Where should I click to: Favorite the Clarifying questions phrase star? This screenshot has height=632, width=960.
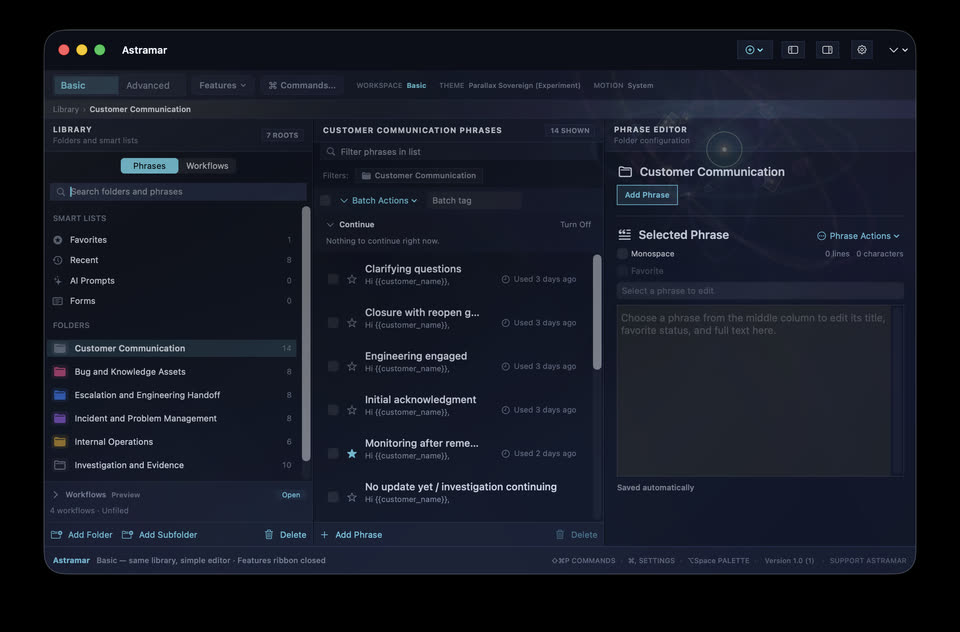coord(352,279)
